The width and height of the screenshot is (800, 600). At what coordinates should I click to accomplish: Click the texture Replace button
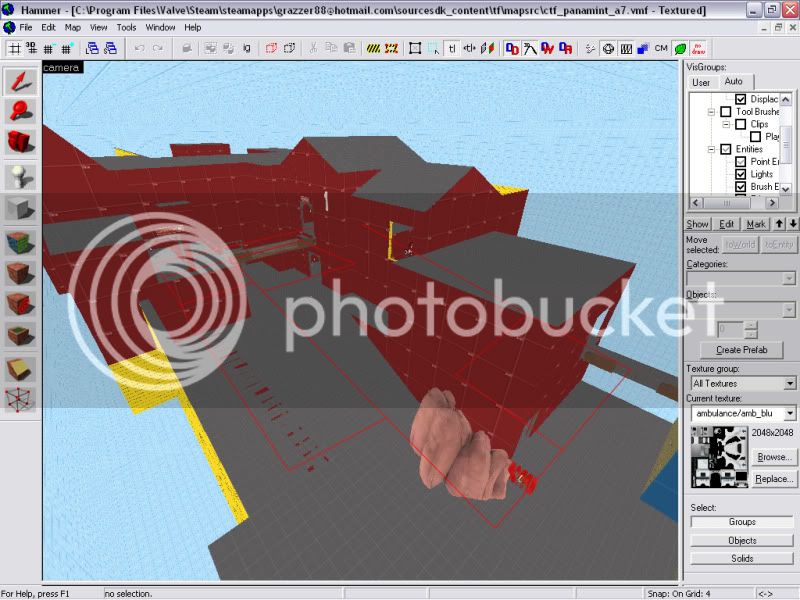point(773,479)
